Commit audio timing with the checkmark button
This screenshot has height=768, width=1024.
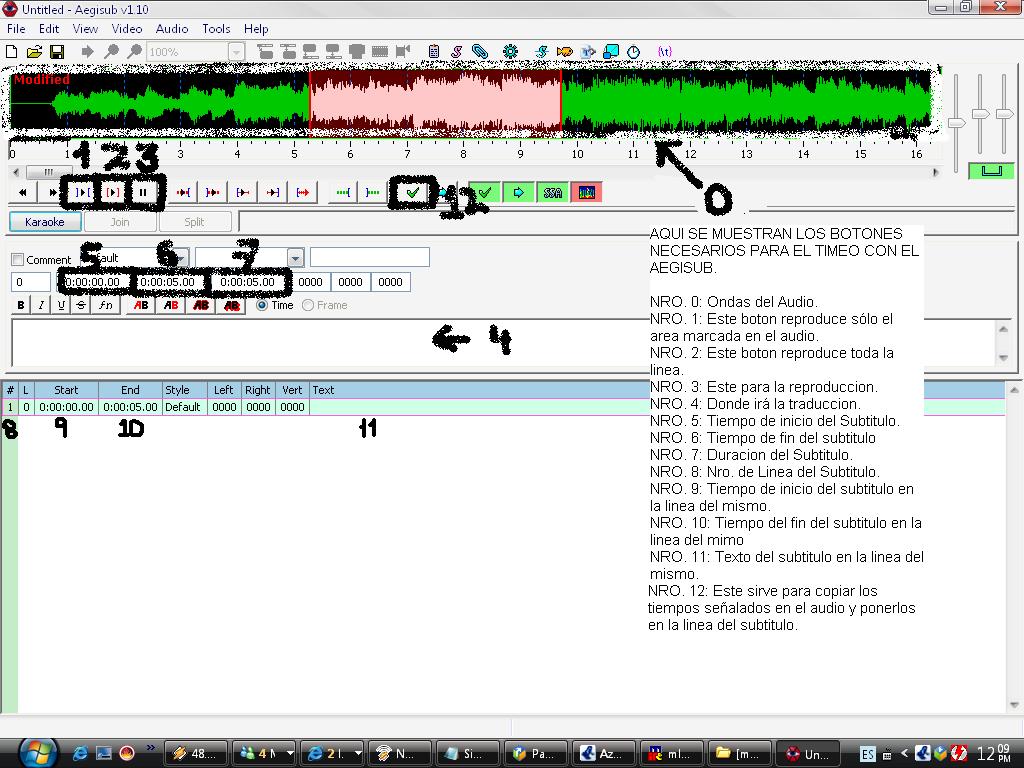pyautogui.click(x=413, y=193)
